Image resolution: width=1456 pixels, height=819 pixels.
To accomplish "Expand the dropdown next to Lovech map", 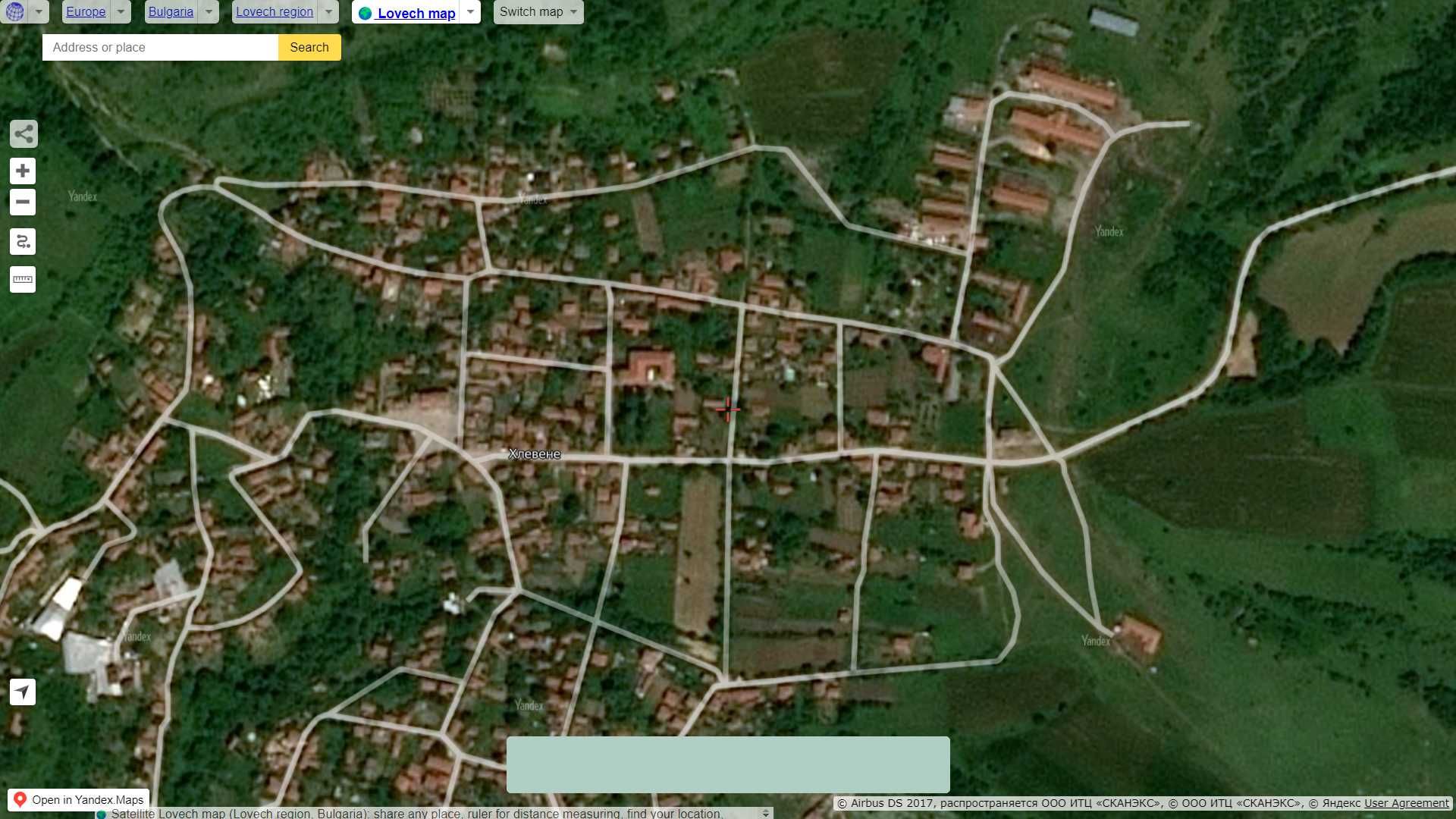I will (470, 12).
